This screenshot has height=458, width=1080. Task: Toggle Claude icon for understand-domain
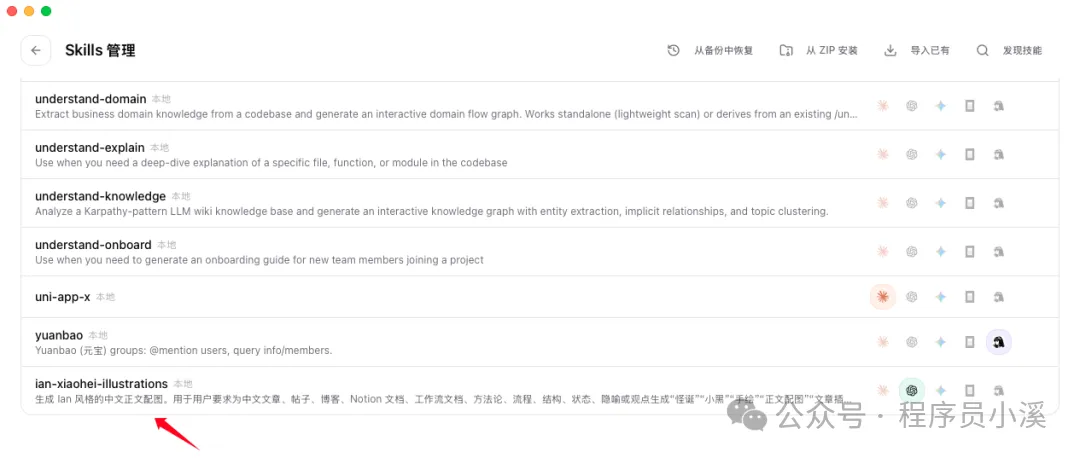tap(882, 106)
